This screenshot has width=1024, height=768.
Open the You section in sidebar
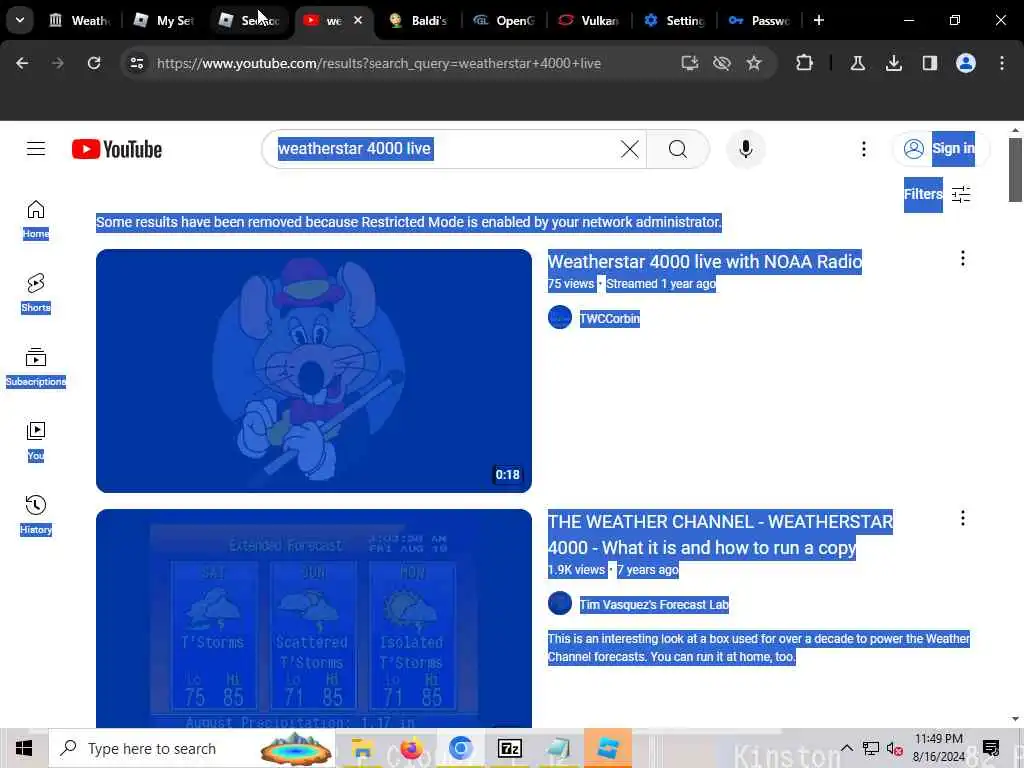(x=36, y=441)
